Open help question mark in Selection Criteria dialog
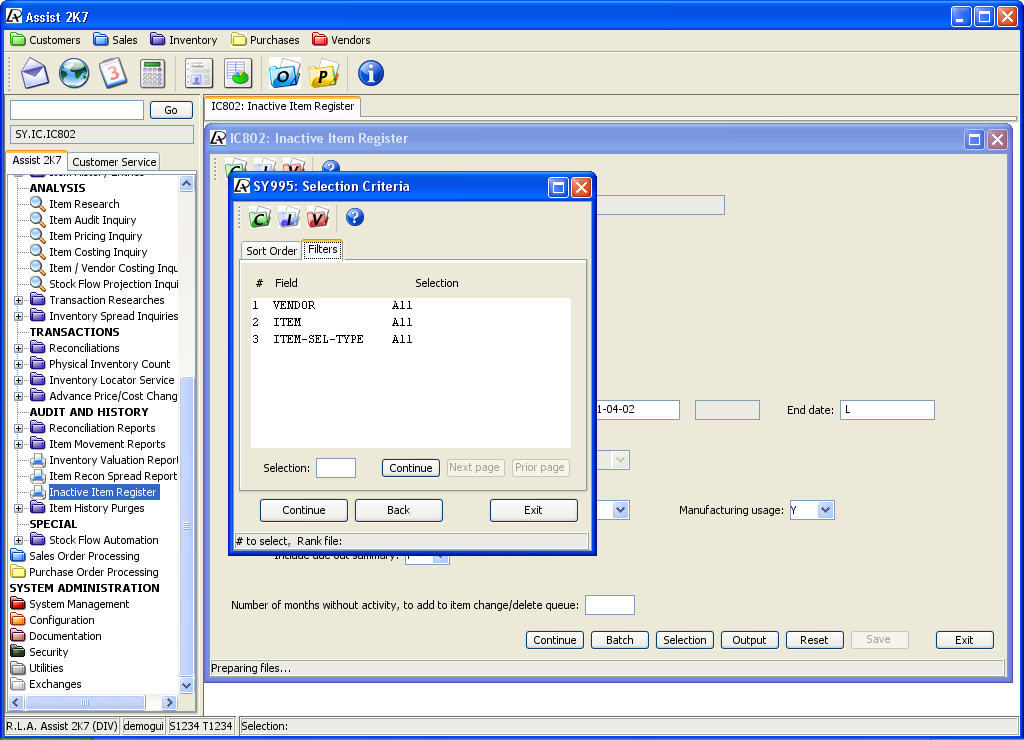 (x=354, y=217)
